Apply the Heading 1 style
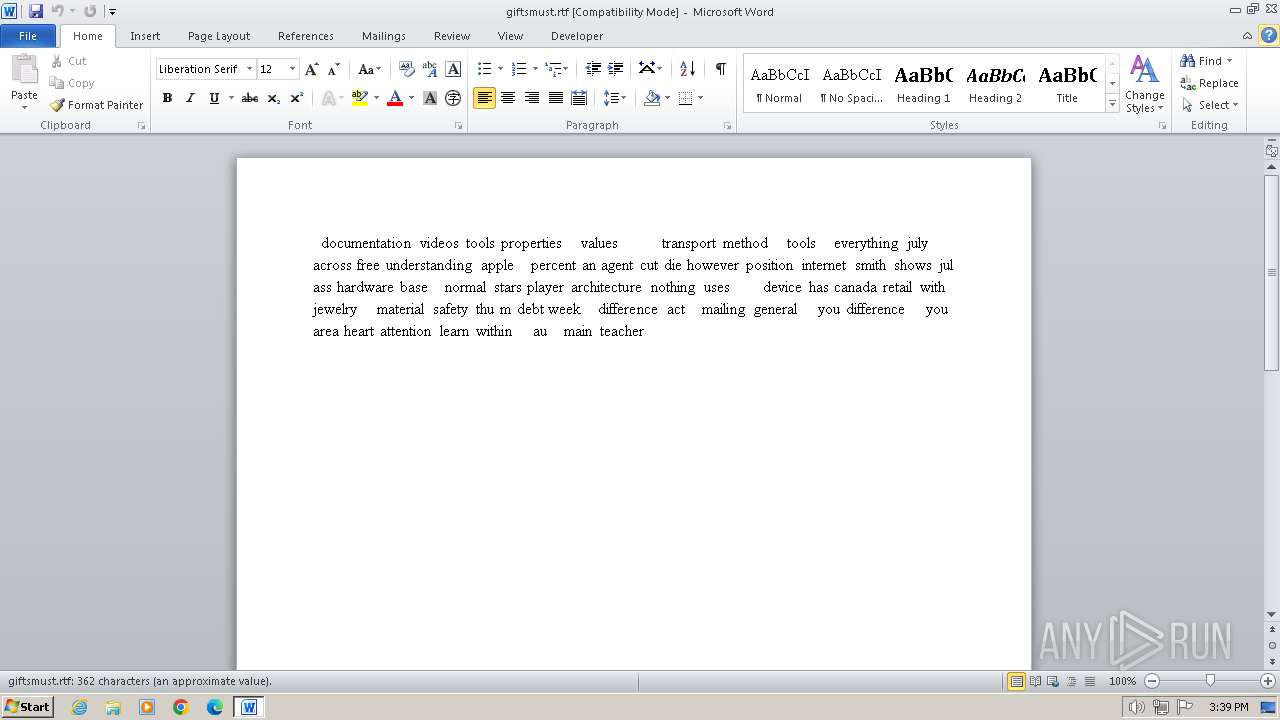1280x720 pixels. click(x=924, y=84)
